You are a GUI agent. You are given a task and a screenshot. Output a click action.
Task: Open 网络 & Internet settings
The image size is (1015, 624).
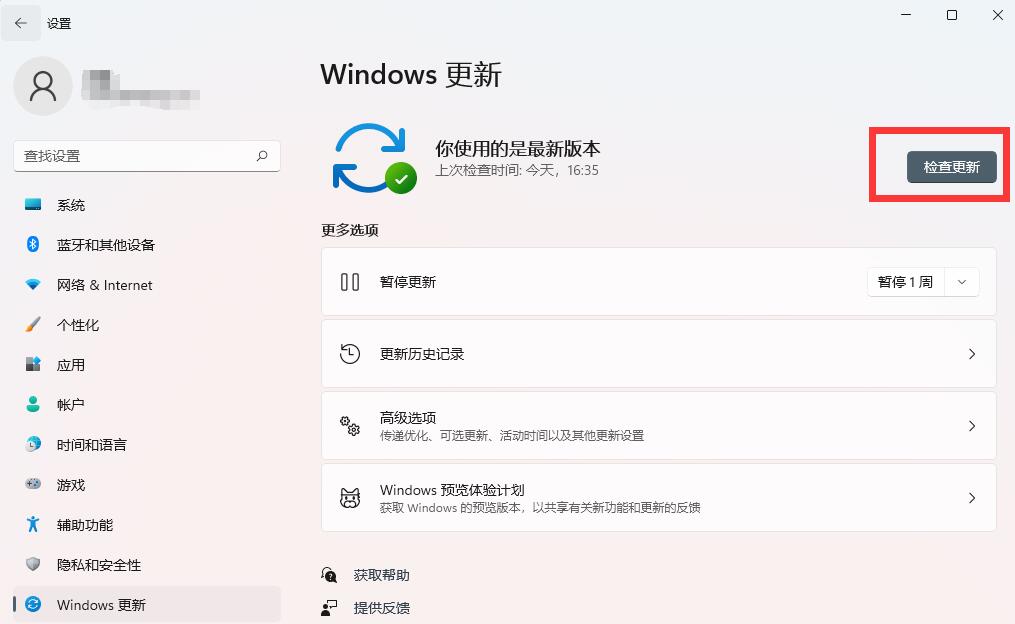point(147,285)
